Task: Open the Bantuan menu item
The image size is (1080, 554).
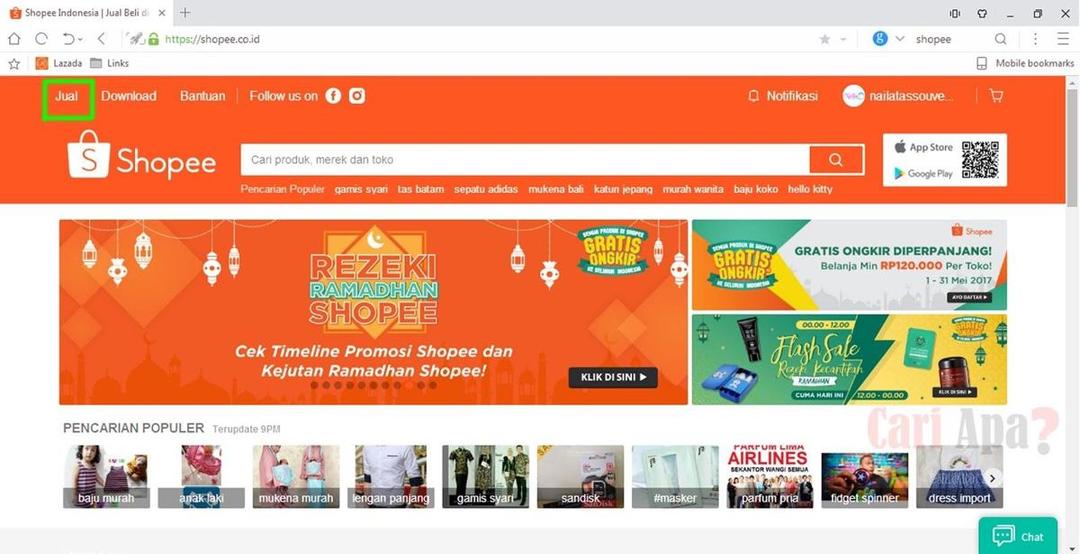Action: pos(202,96)
